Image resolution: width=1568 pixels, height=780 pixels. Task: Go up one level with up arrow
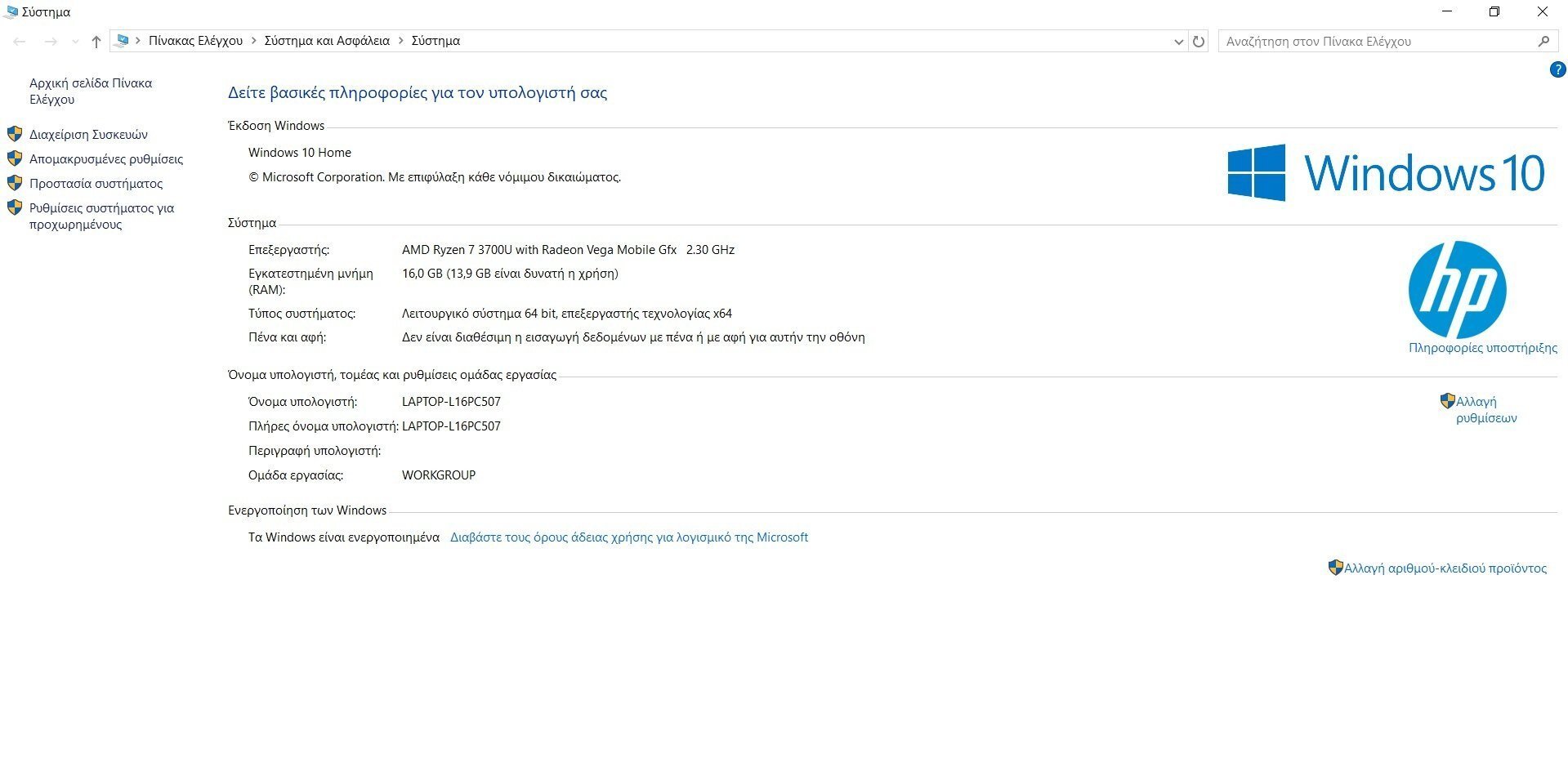point(96,41)
